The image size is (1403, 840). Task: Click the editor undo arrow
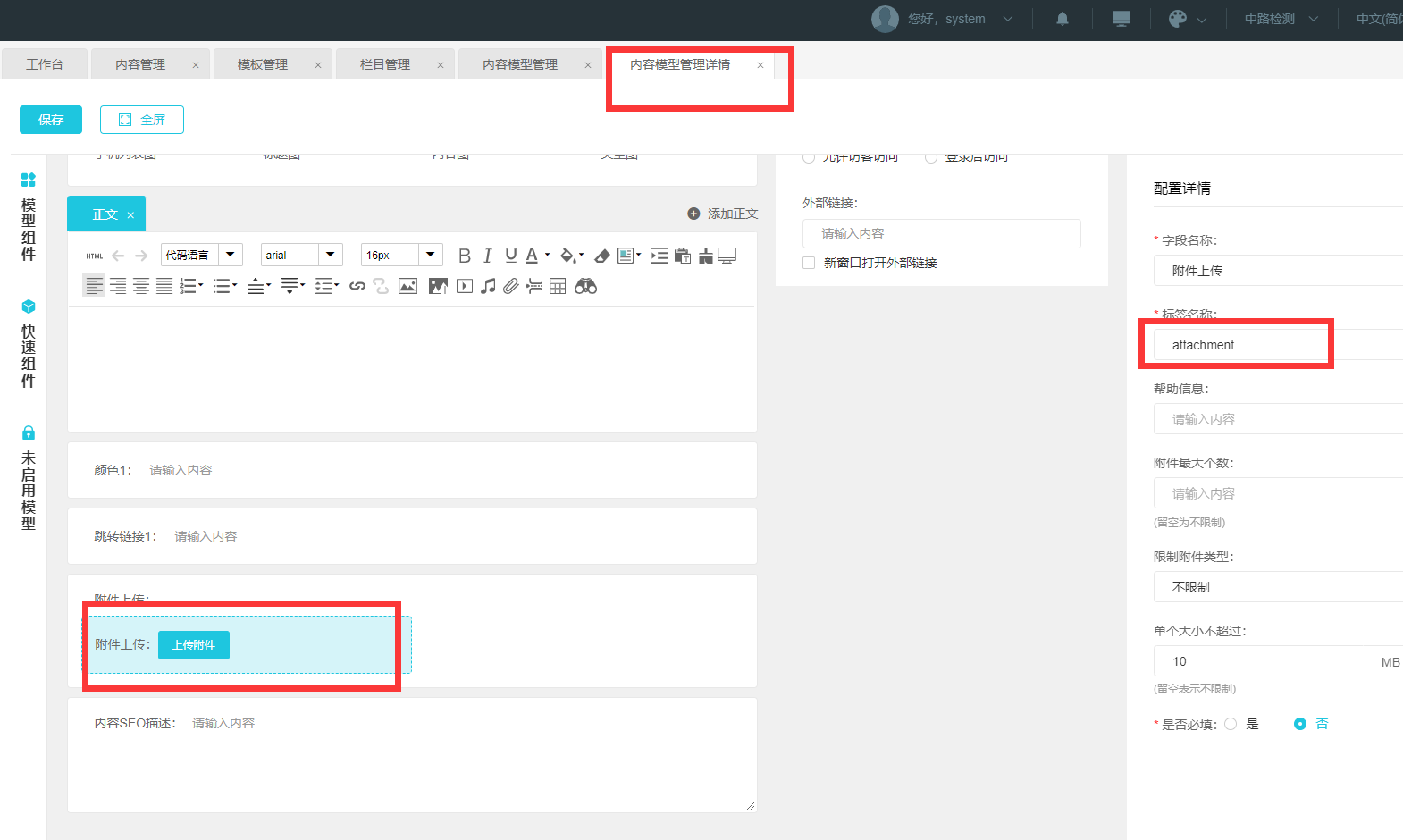(118, 256)
